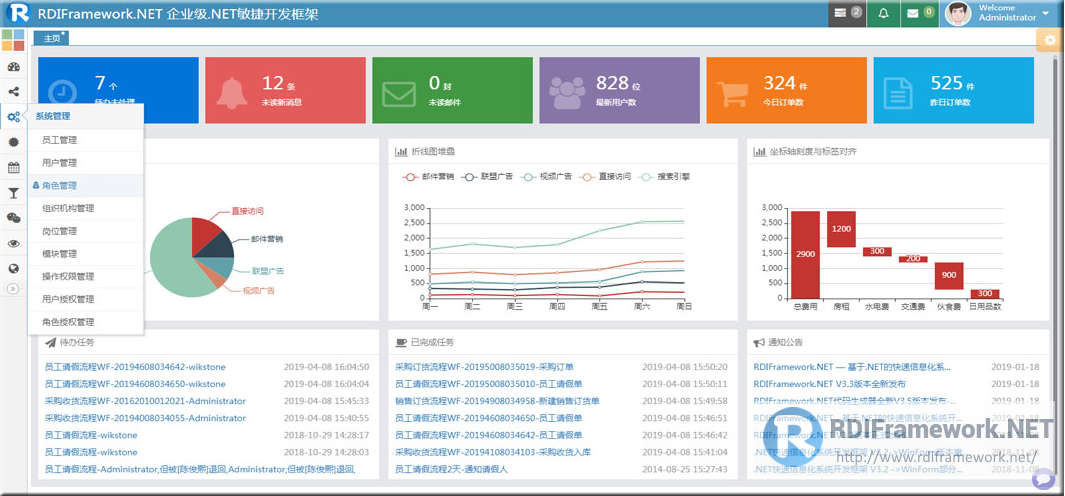Open 销售订货流程WF-20194908034958 finished task
This screenshot has width=1065, height=496.
pyautogui.click(x=497, y=401)
